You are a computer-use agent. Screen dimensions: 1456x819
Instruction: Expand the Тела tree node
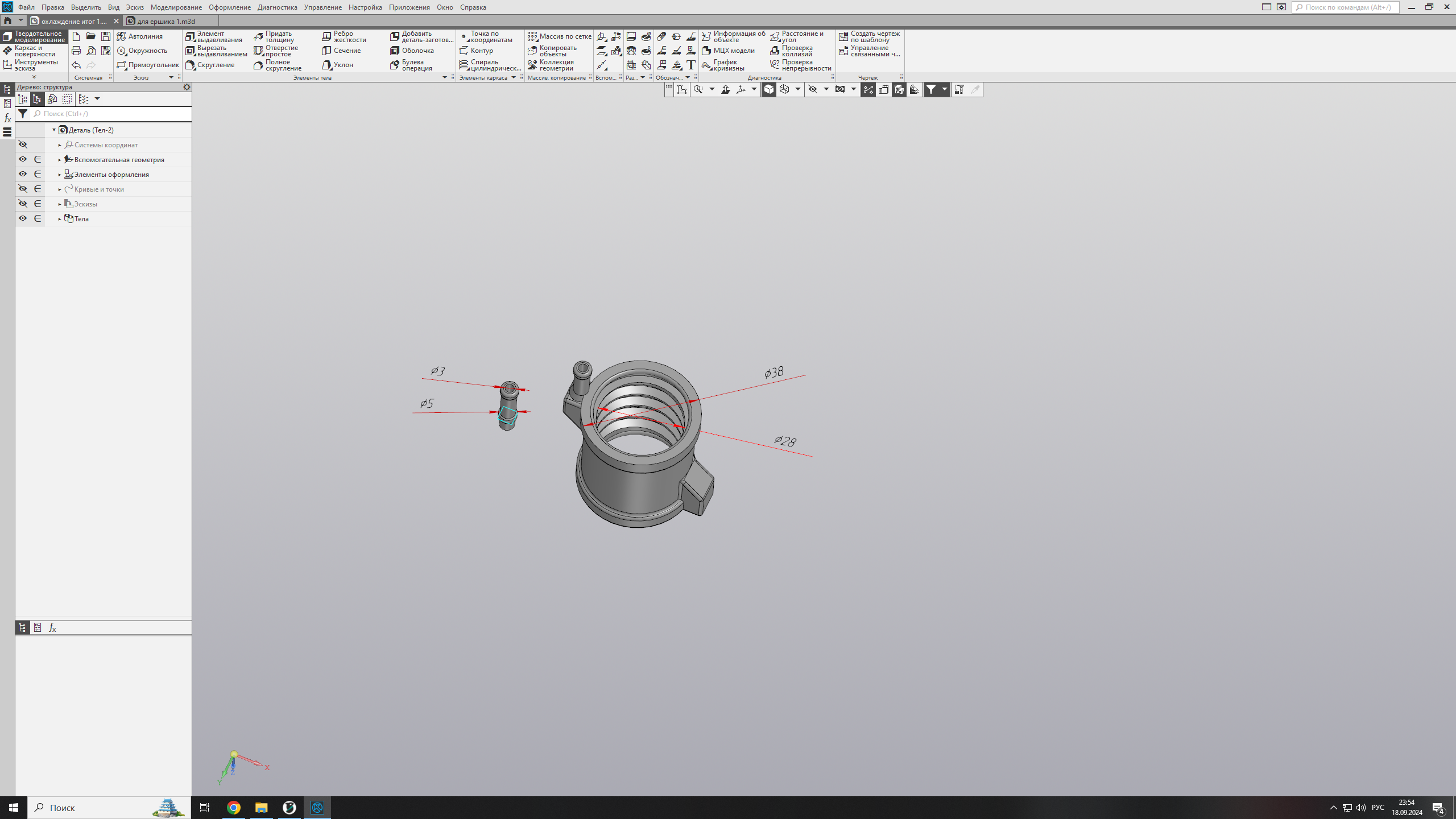pos(60,219)
